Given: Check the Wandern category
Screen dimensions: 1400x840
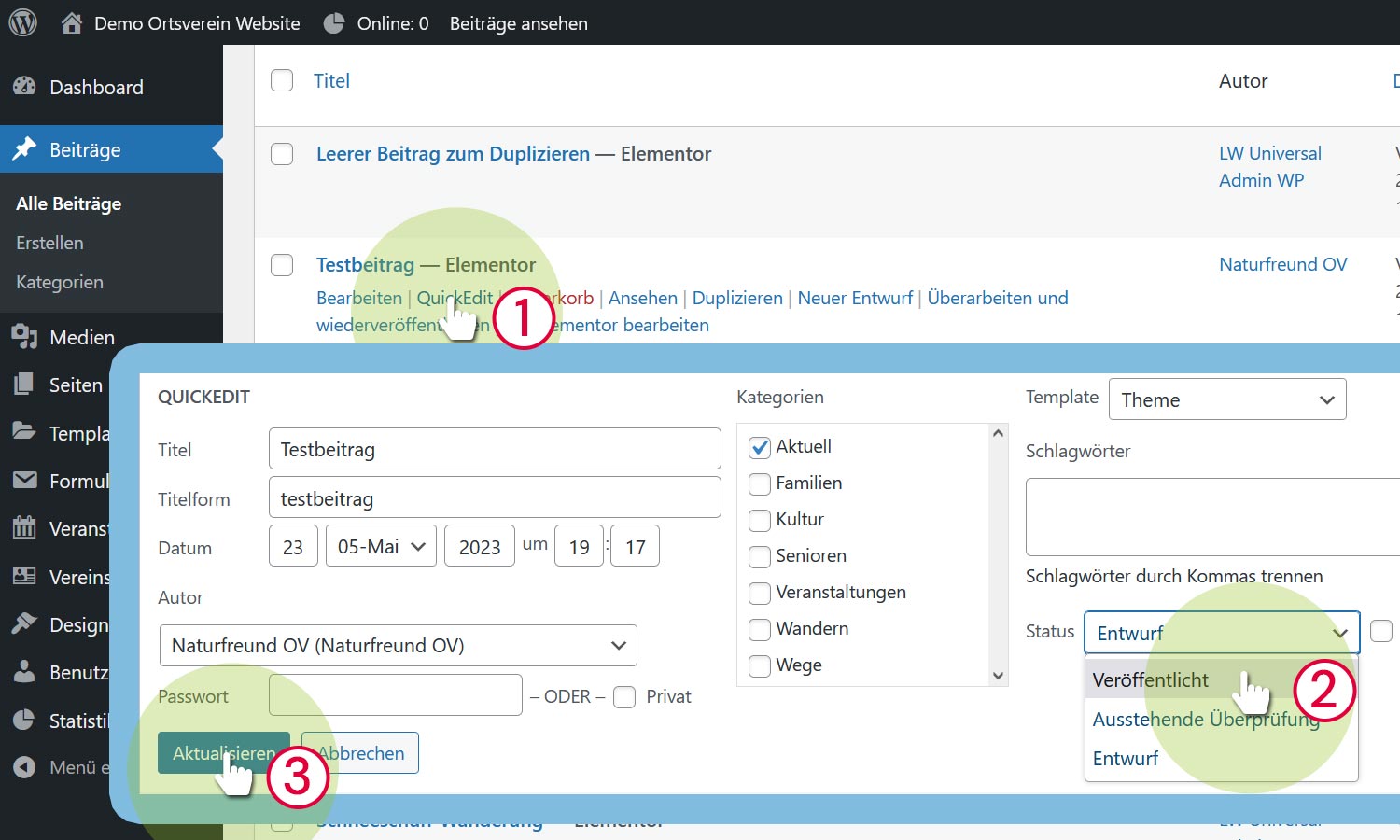Looking at the screenshot, I should point(760,629).
